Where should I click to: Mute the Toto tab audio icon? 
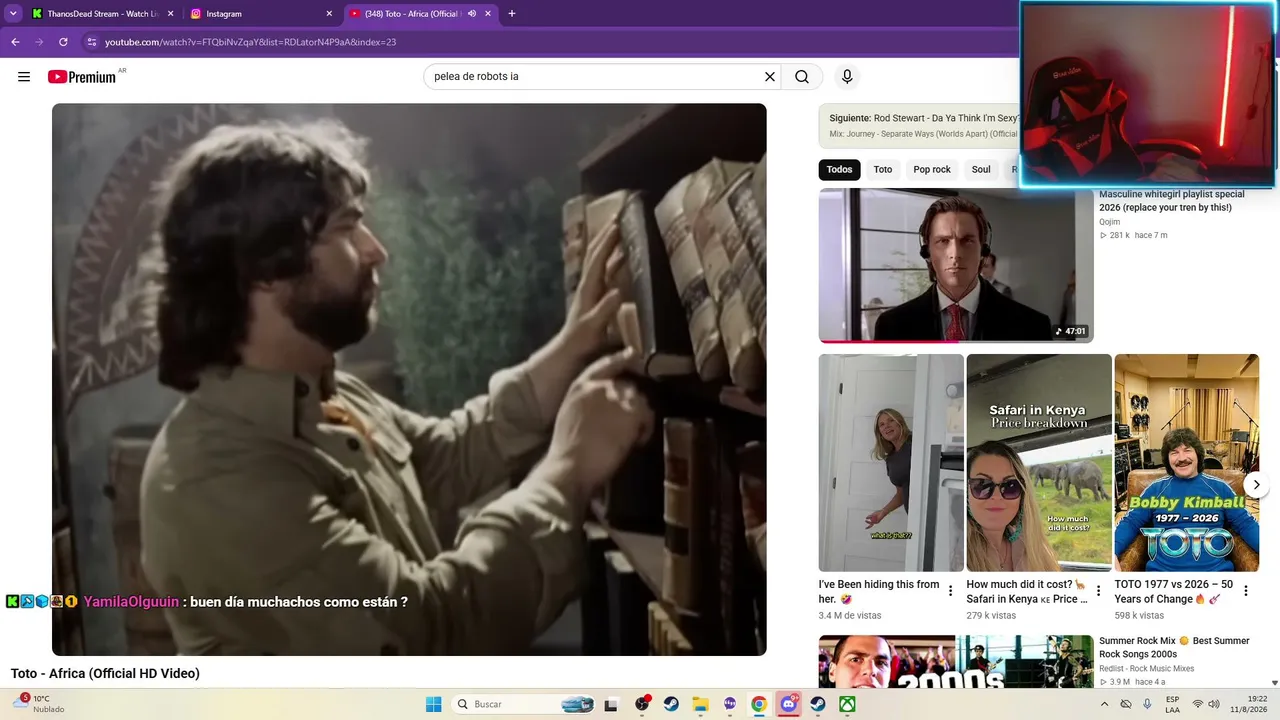pyautogui.click(x=472, y=14)
